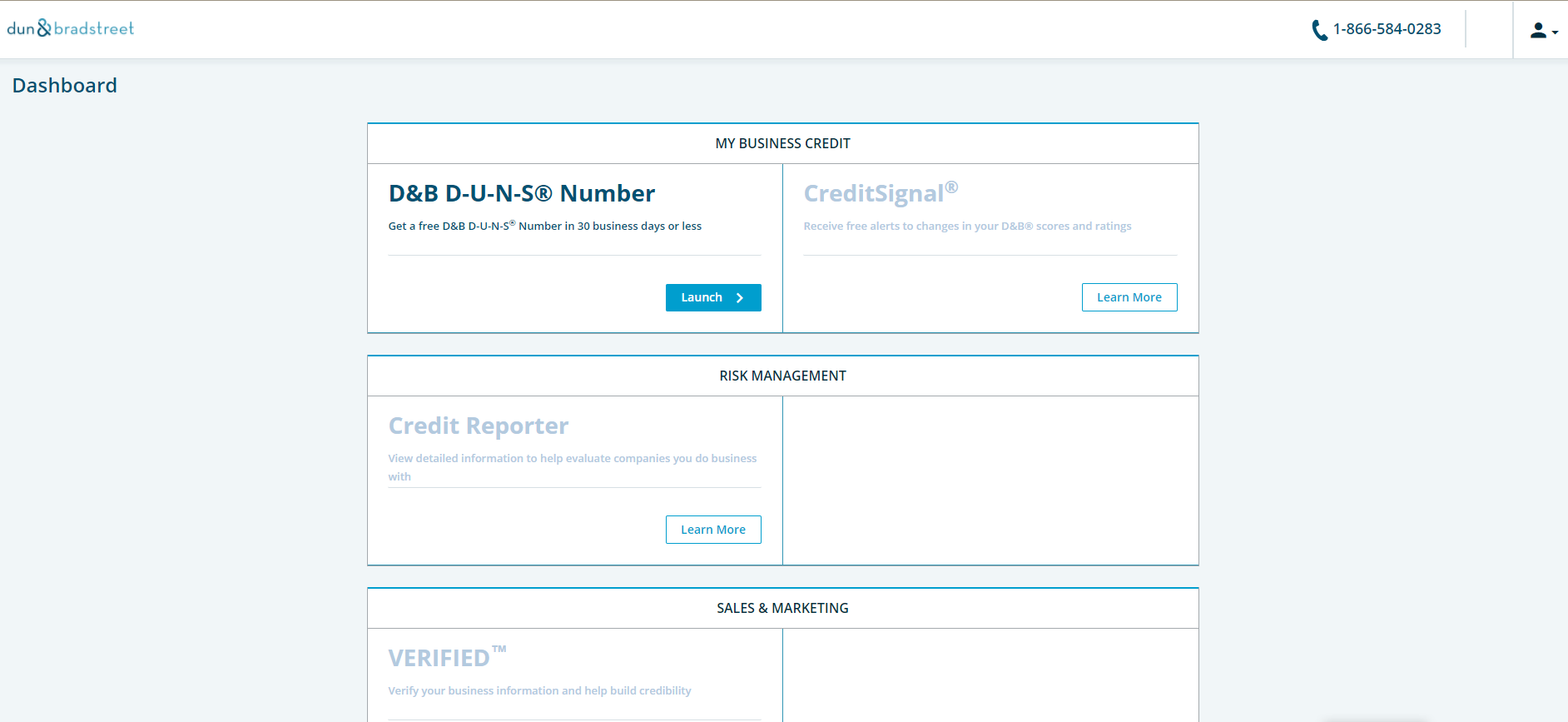The width and height of the screenshot is (1568, 722).
Task: Expand the account dropdown caret
Action: pyautogui.click(x=1555, y=32)
